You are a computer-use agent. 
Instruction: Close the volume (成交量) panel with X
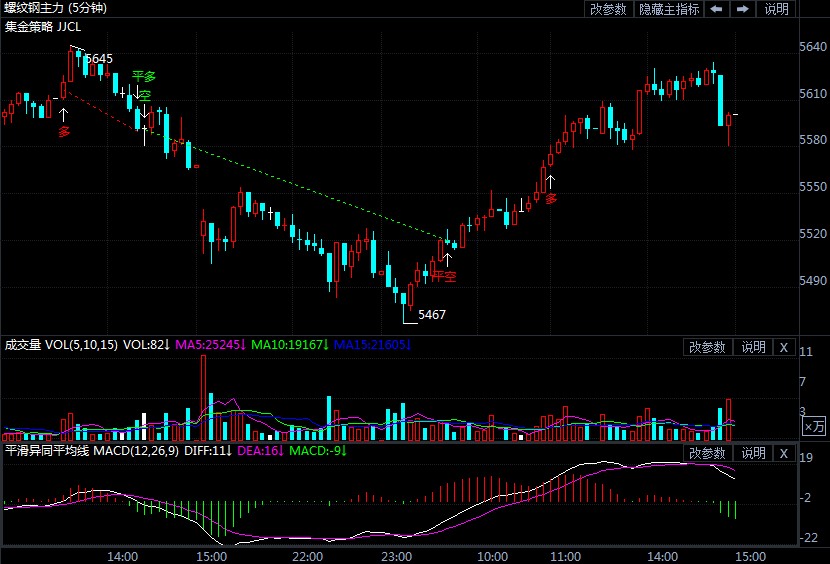(x=783, y=347)
